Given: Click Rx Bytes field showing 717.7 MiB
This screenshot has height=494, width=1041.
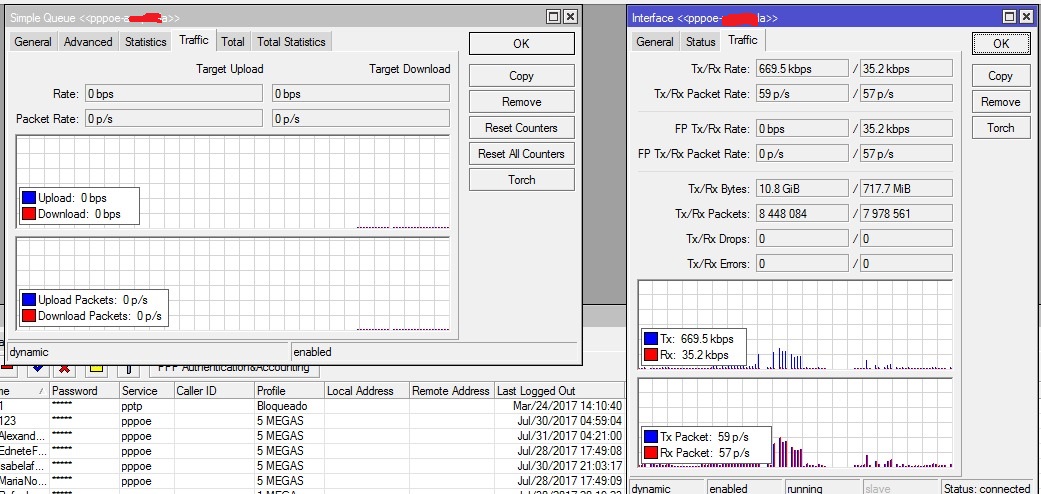Looking at the screenshot, I should pos(906,189).
